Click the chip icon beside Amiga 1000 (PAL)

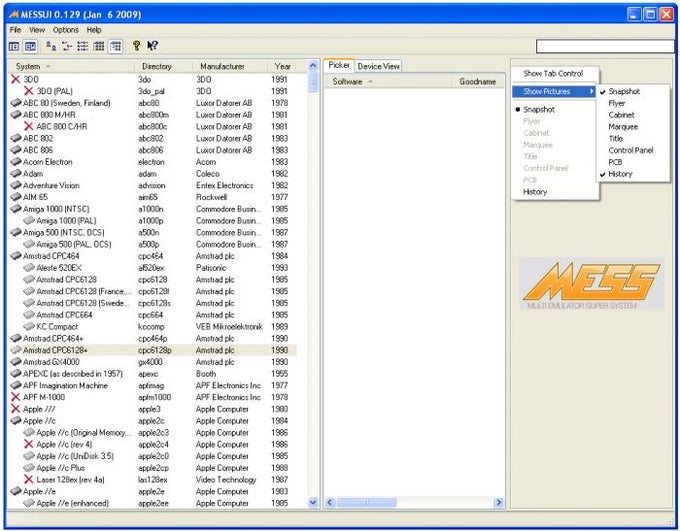point(29,220)
